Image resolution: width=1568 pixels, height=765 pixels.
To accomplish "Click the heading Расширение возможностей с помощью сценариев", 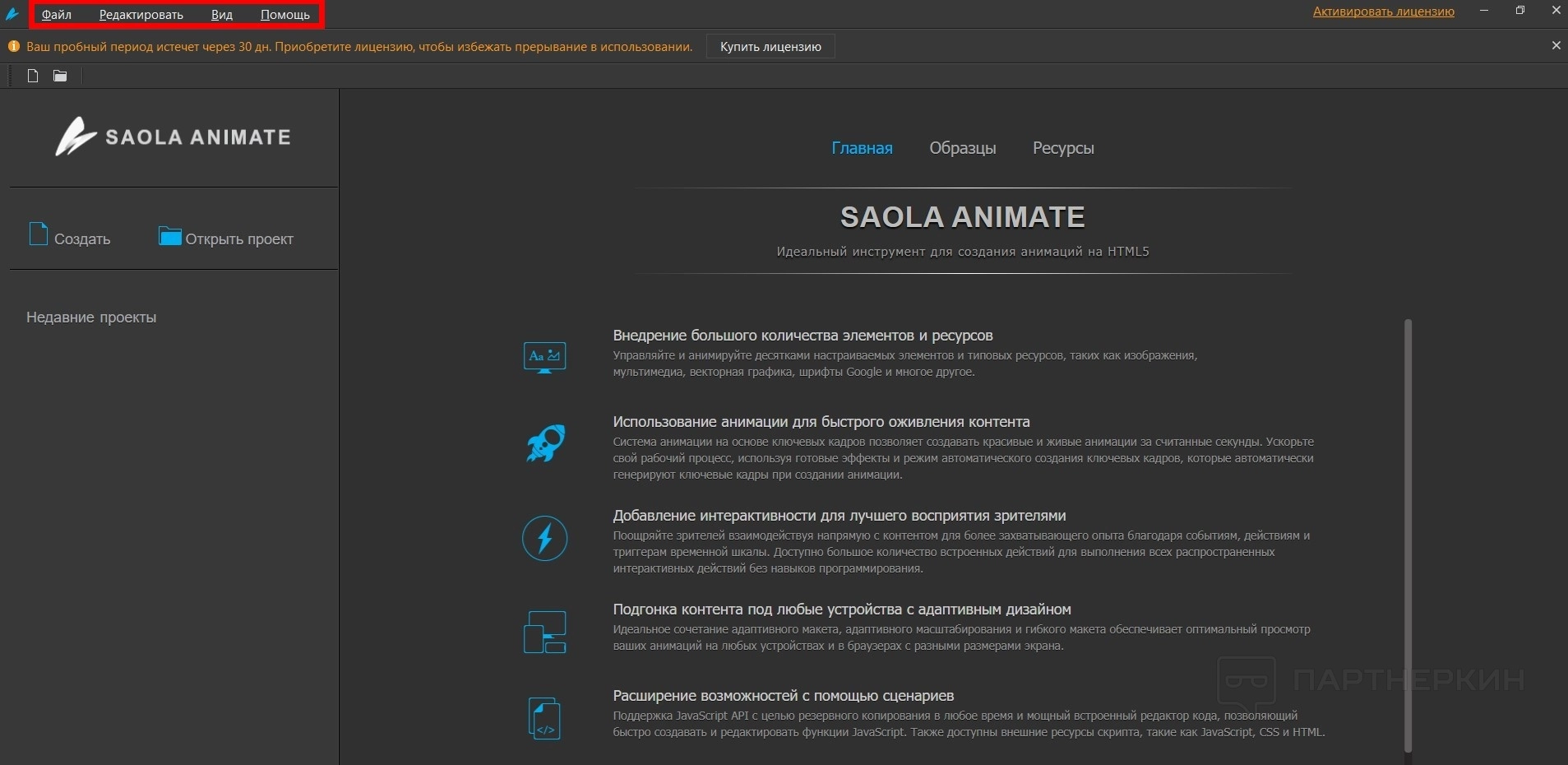I will [x=784, y=696].
